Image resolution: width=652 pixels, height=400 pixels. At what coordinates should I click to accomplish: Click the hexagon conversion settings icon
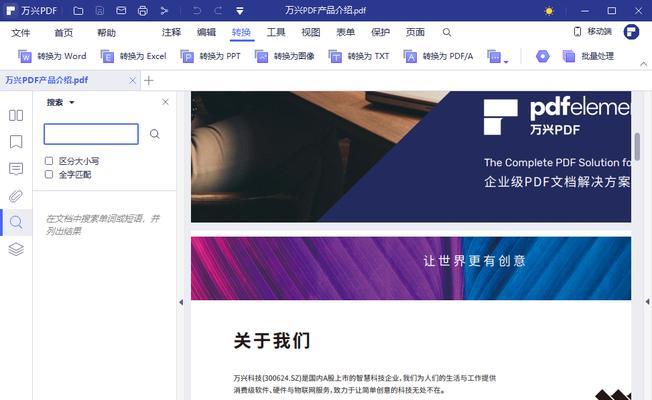542,56
